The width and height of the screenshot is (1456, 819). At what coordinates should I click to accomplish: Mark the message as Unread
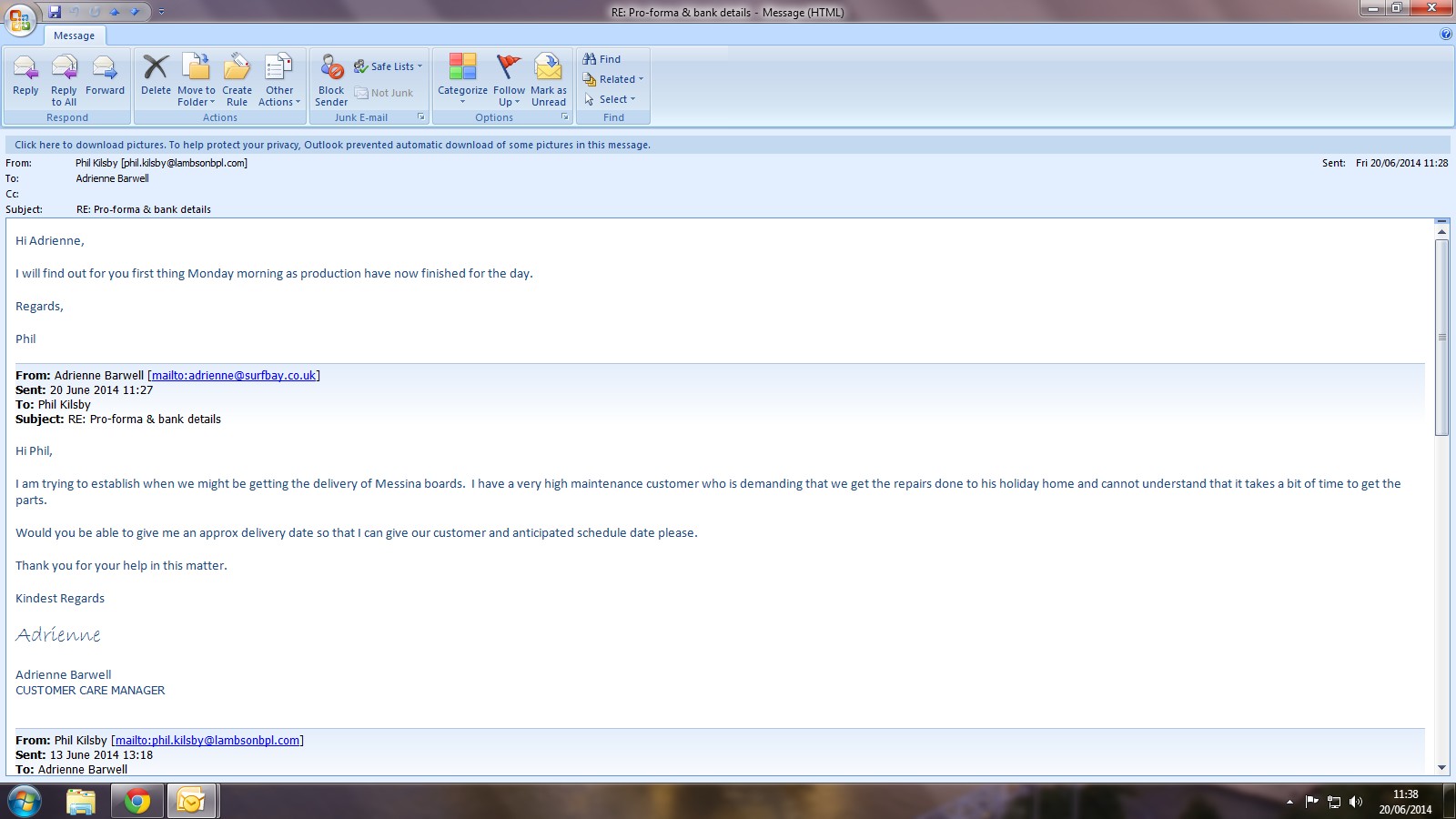[x=548, y=80]
